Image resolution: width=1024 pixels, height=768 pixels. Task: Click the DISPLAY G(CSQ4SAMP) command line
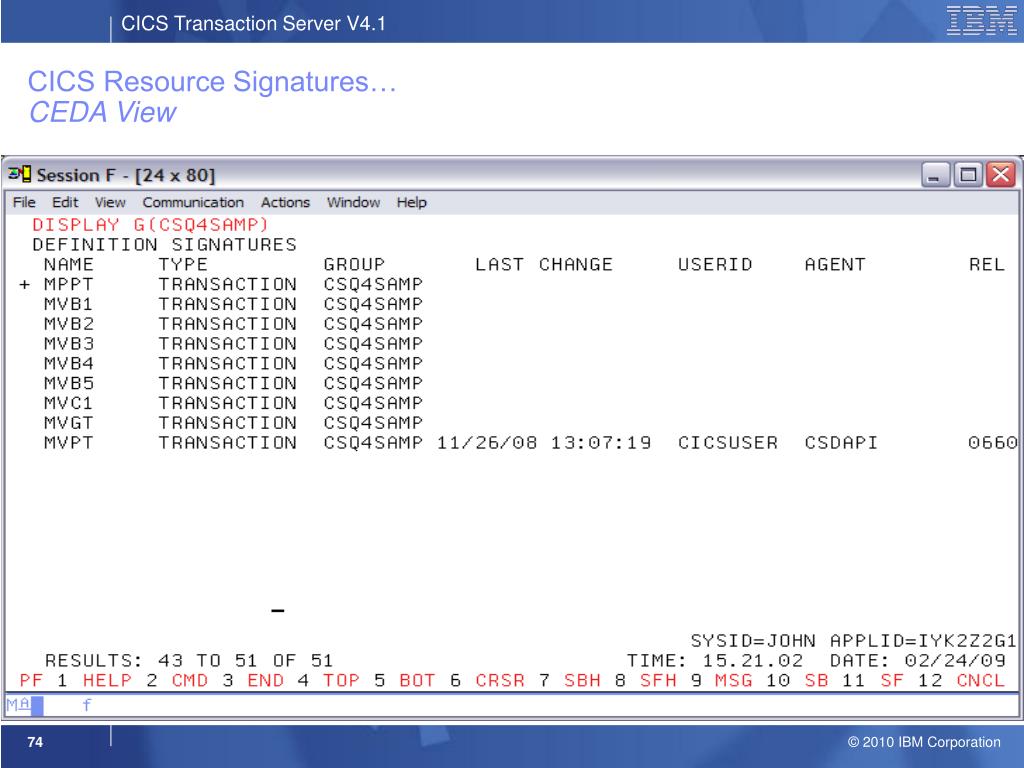pos(150,225)
